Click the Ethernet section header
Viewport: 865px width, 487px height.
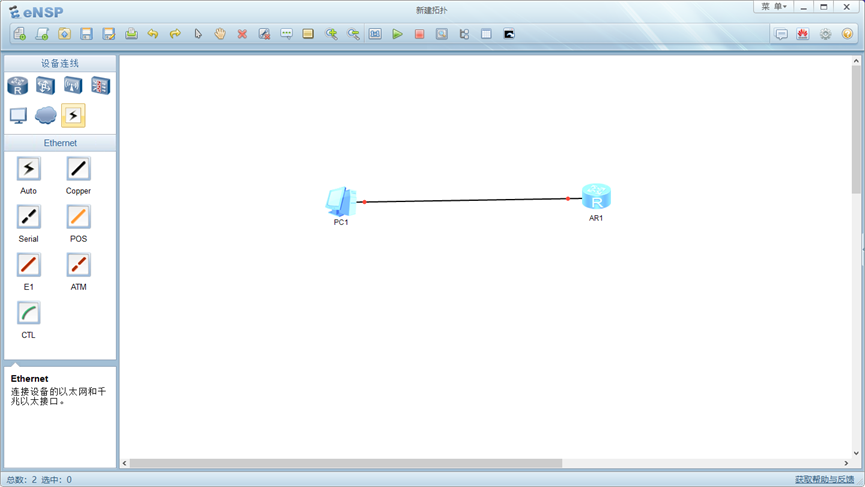click(x=60, y=143)
